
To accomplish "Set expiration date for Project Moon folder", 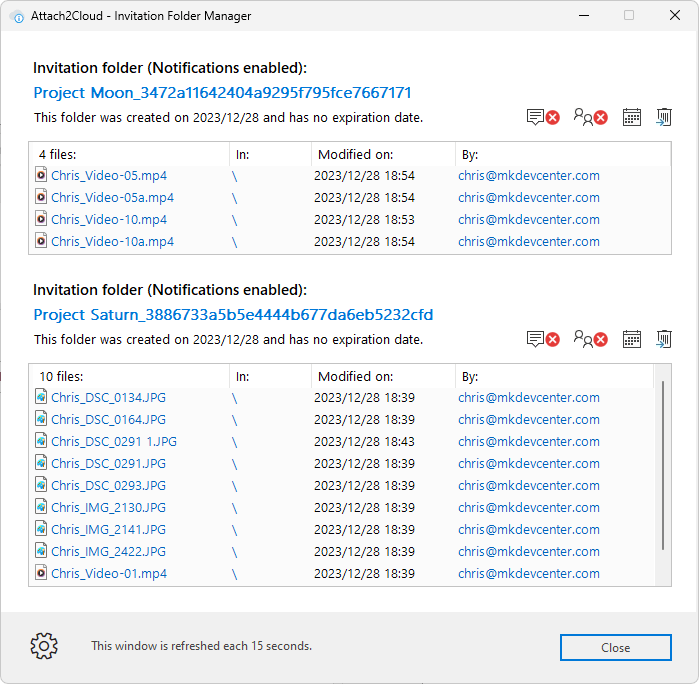I will [x=632, y=117].
